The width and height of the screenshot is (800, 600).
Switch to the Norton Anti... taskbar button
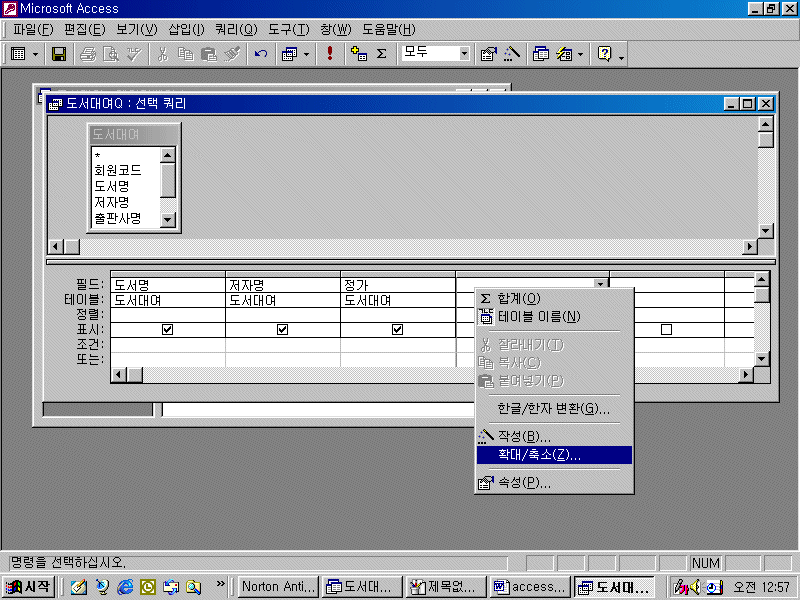(x=278, y=587)
